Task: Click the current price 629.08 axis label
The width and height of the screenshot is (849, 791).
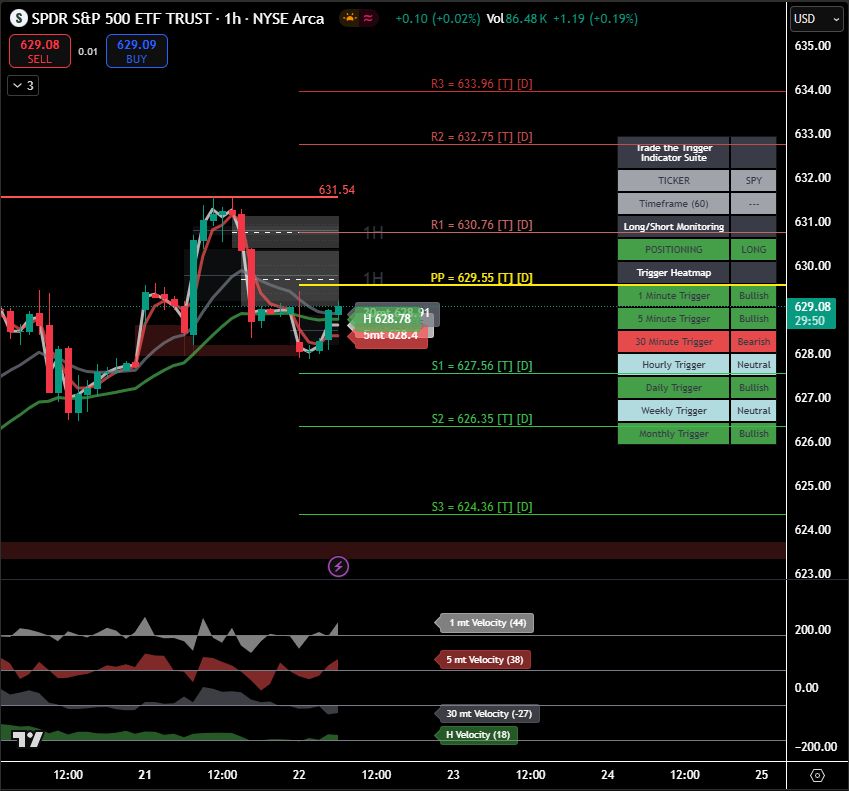Action: 812,313
